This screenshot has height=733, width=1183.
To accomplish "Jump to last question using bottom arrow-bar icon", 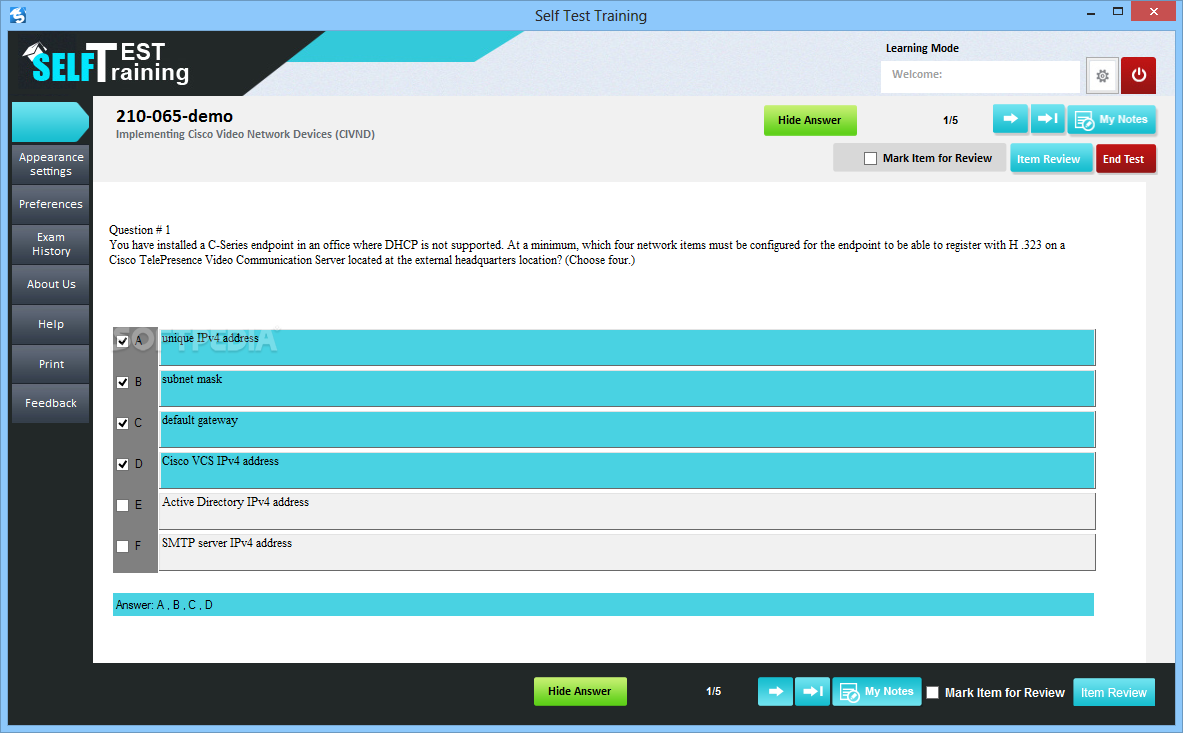I will point(813,691).
